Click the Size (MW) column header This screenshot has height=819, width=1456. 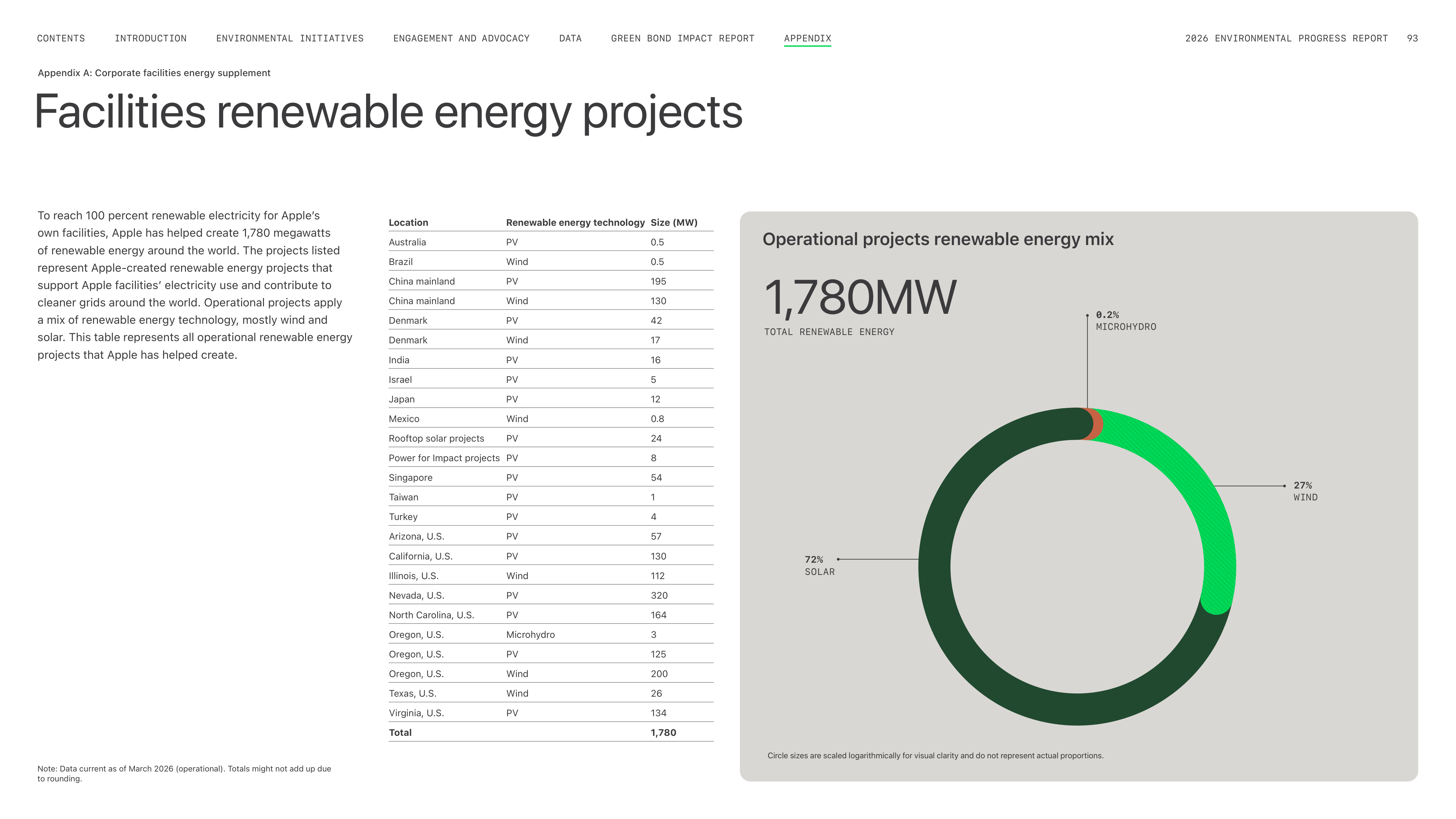674,223
